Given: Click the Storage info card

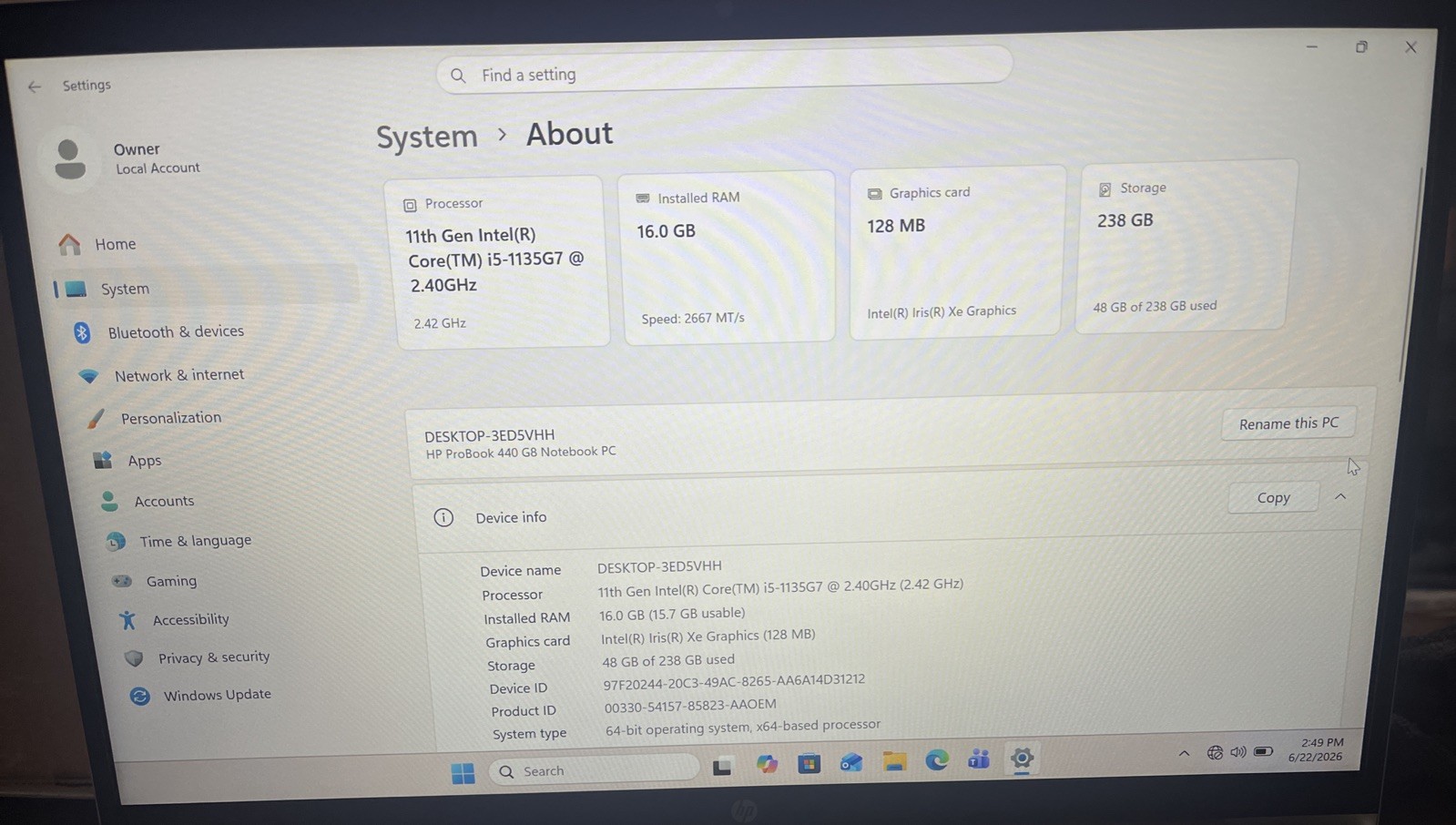Looking at the screenshot, I should click(x=1186, y=245).
